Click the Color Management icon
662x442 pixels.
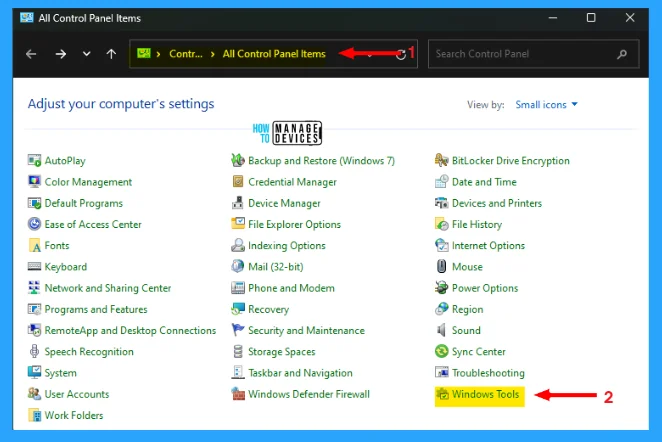pyautogui.click(x=34, y=182)
